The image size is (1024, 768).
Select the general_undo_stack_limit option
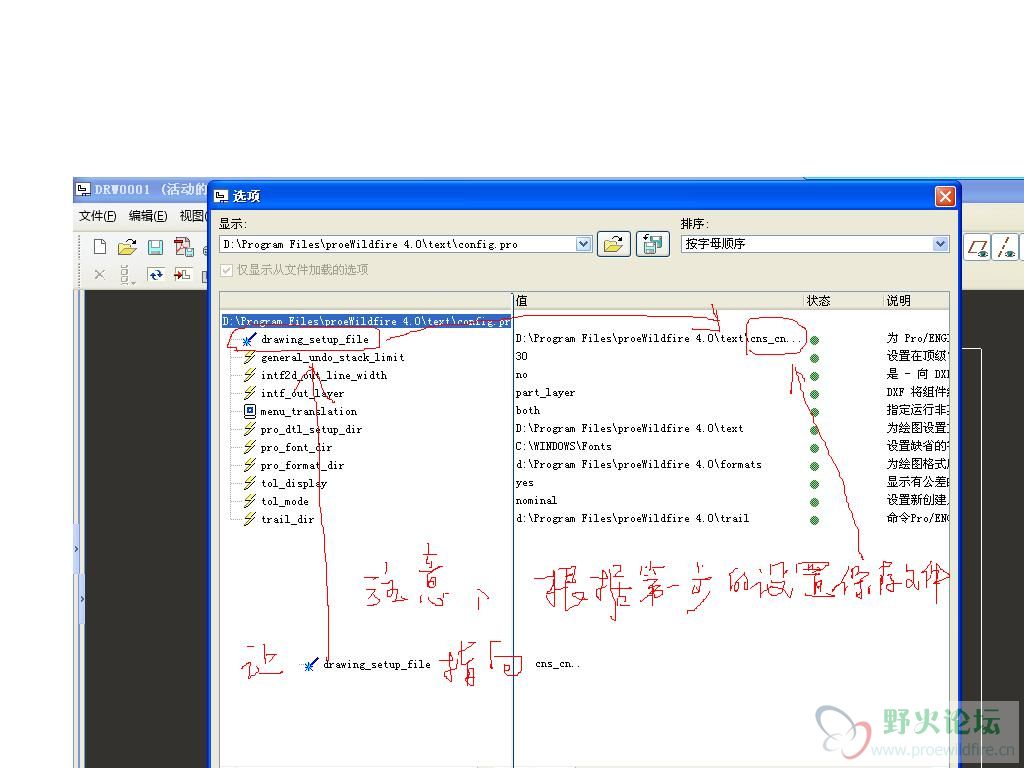[332, 358]
